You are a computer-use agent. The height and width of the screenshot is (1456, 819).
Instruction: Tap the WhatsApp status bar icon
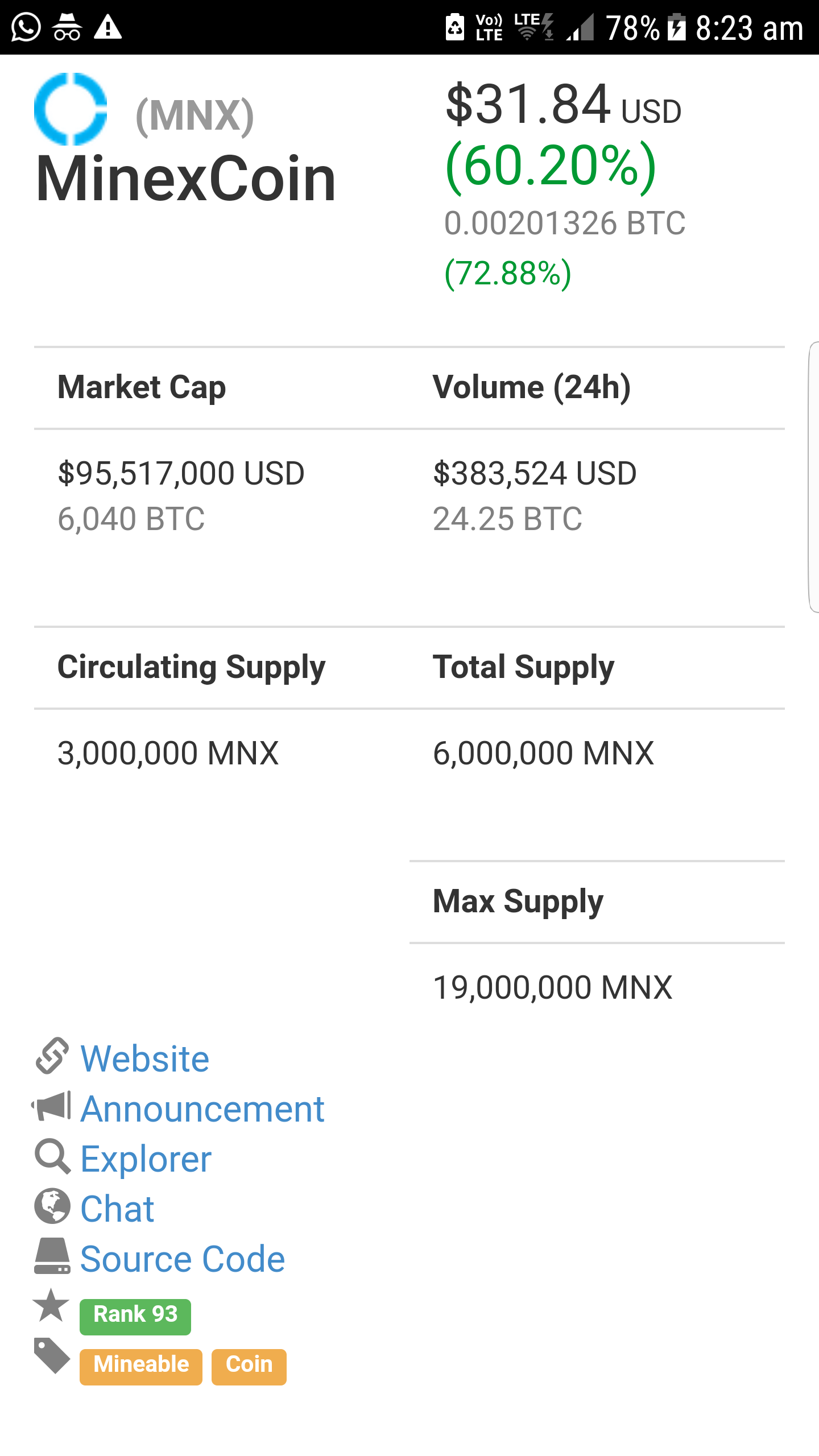tap(26, 27)
